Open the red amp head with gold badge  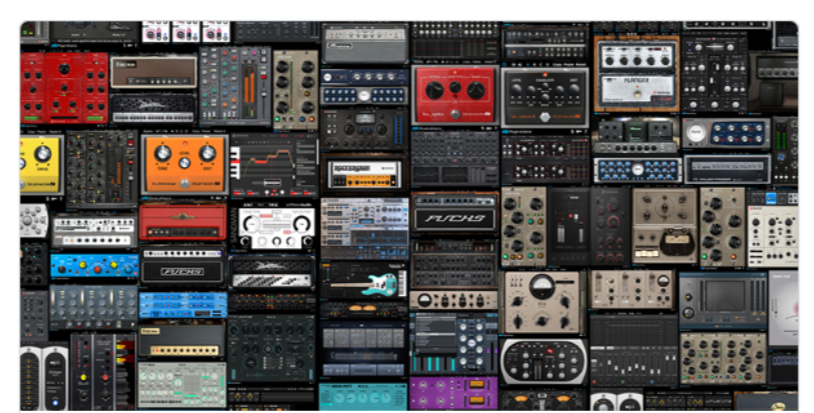pos(183,222)
